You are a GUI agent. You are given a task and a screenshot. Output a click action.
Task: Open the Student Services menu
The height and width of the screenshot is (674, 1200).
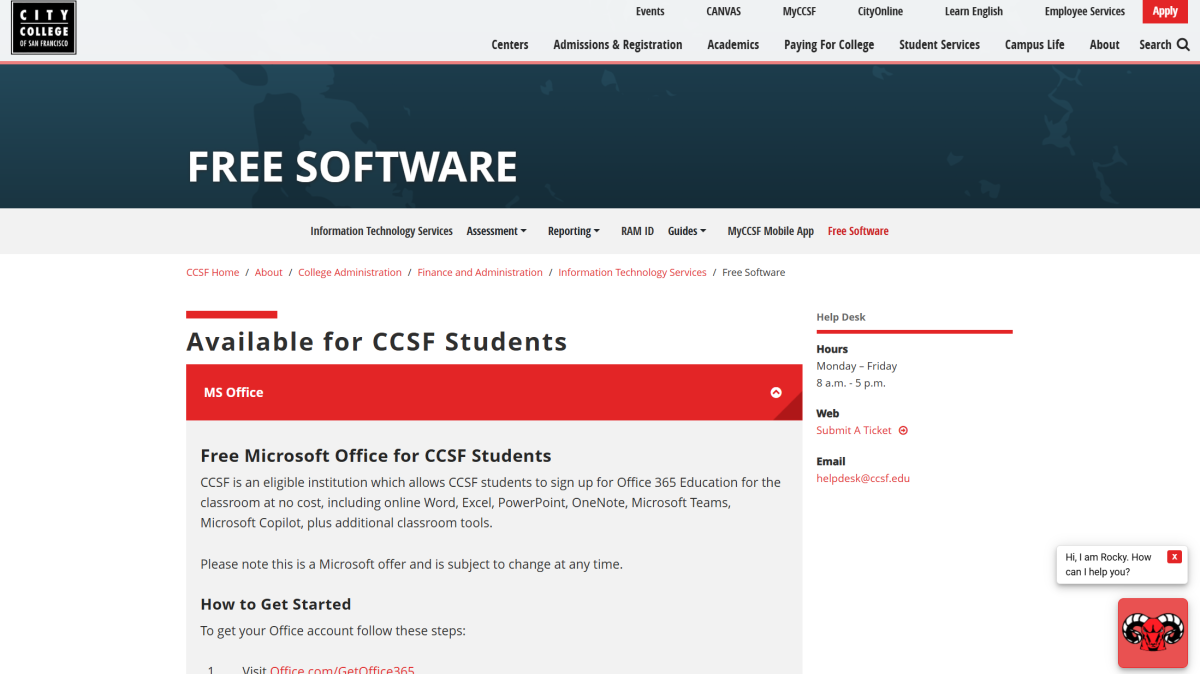coord(939,45)
